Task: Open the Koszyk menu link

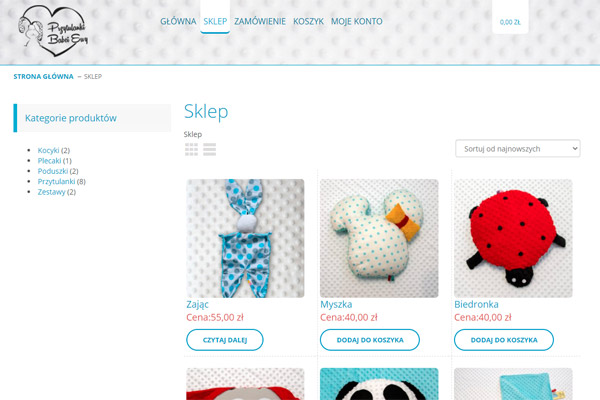Action: coord(308,21)
